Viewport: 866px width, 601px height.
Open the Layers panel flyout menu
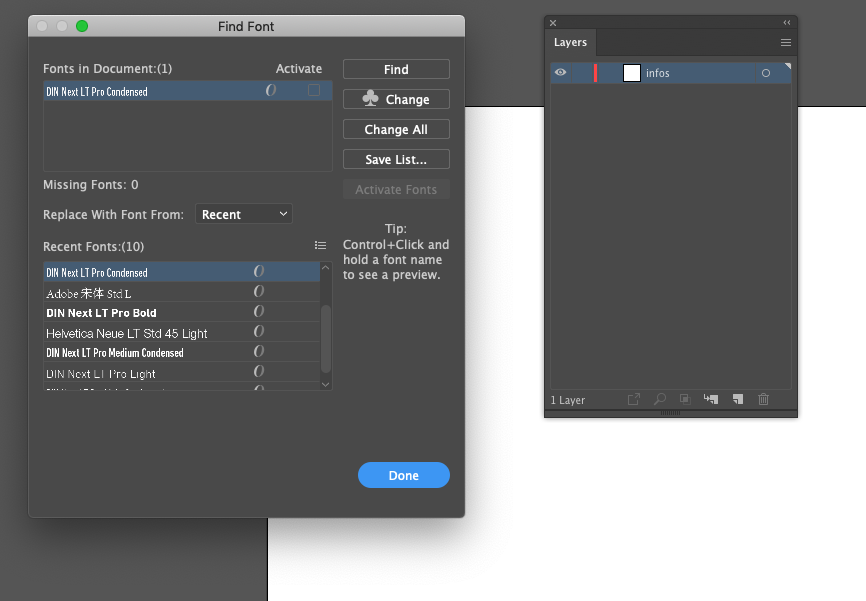[x=786, y=43]
